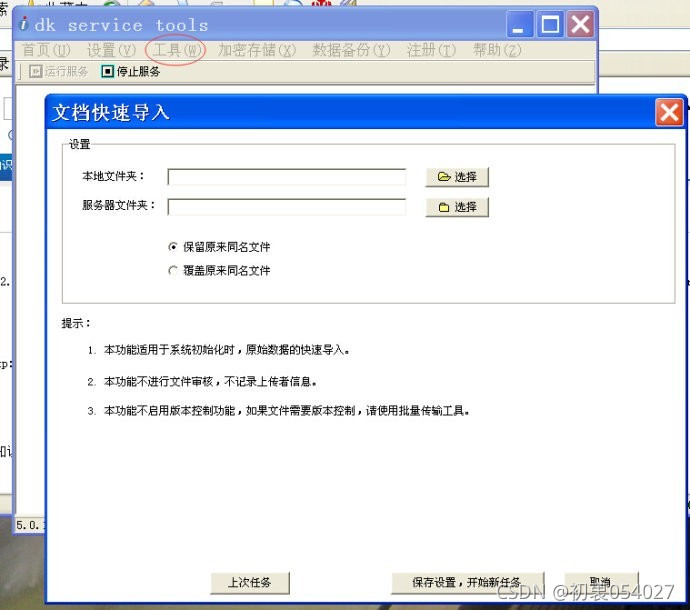
Task: Close the dk service tools window
Action: click(580, 24)
